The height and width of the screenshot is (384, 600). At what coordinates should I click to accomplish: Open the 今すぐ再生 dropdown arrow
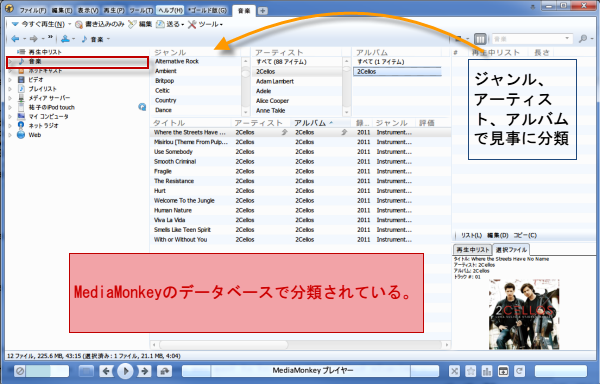click(70, 24)
